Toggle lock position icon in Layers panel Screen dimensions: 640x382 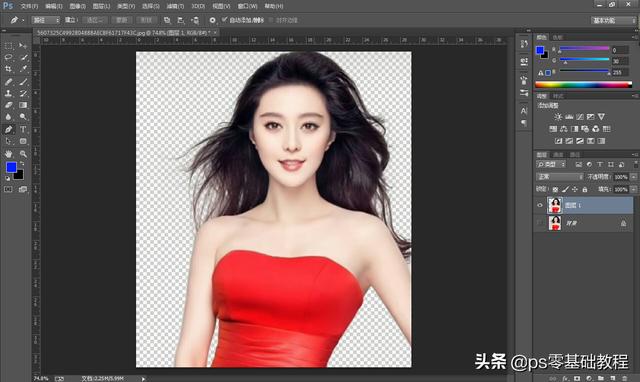(x=575, y=189)
